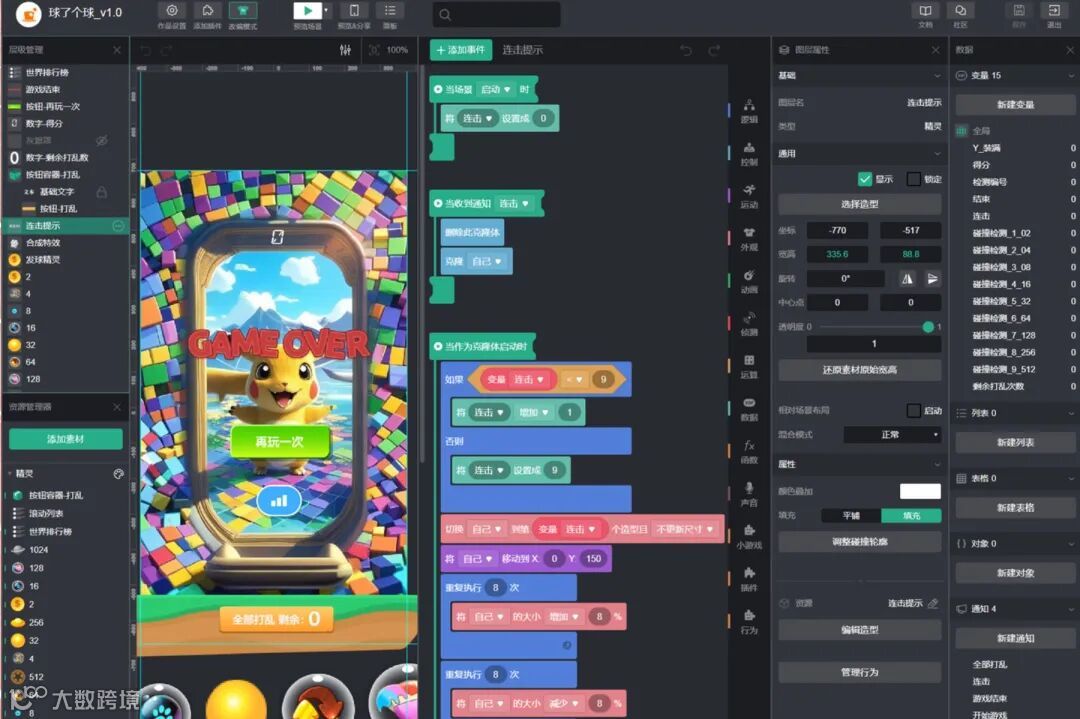1080x719 pixels.
Task: Collapse the 属性 section chevron
Action: [x=937, y=464]
